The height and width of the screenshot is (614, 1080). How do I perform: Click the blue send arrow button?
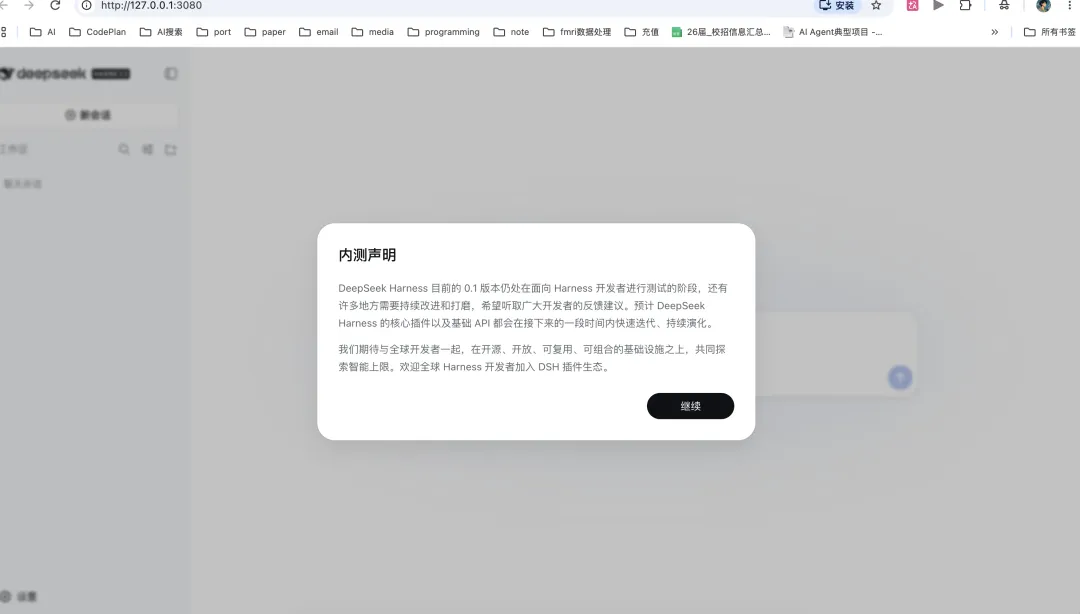(900, 377)
